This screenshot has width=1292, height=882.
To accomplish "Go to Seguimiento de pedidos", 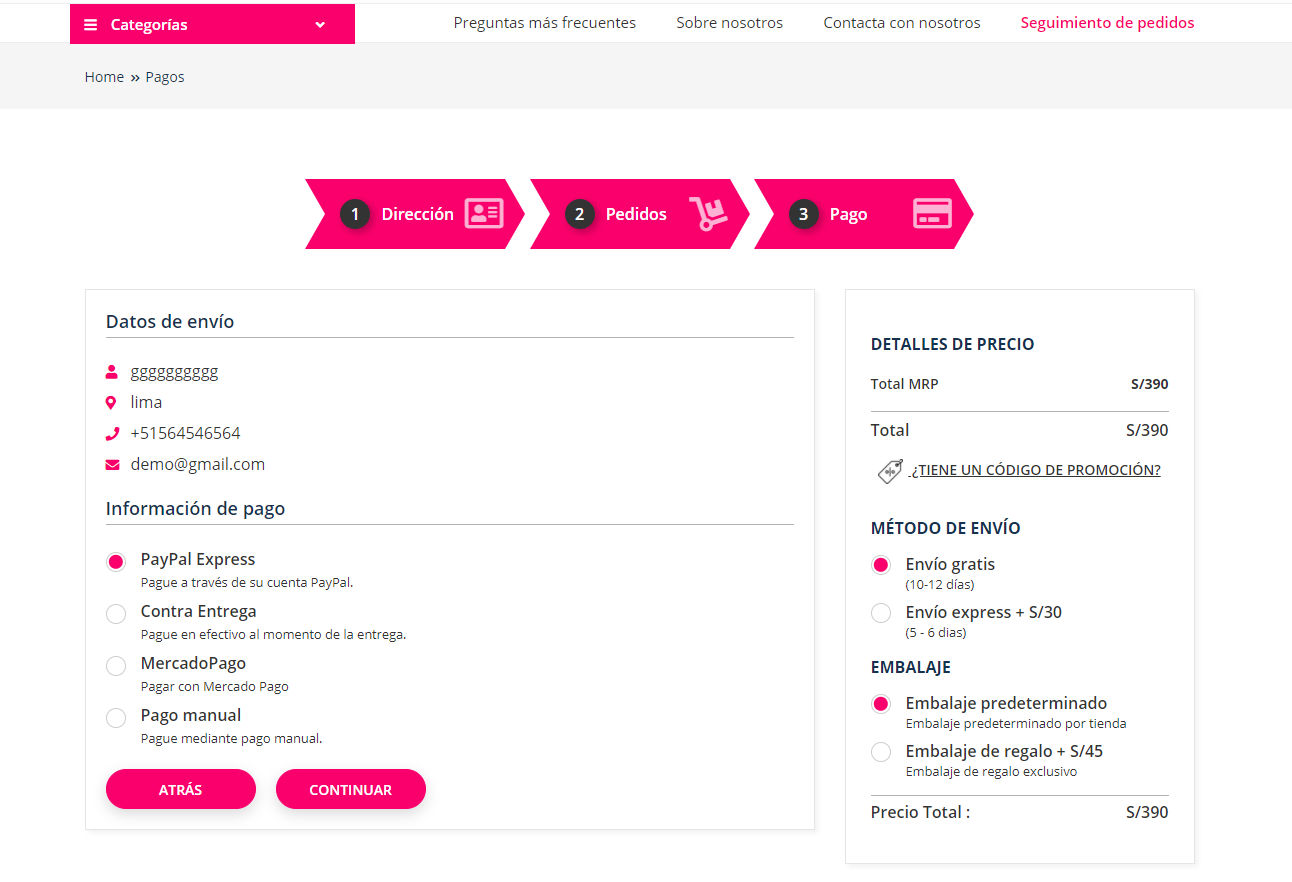I will point(1107,23).
